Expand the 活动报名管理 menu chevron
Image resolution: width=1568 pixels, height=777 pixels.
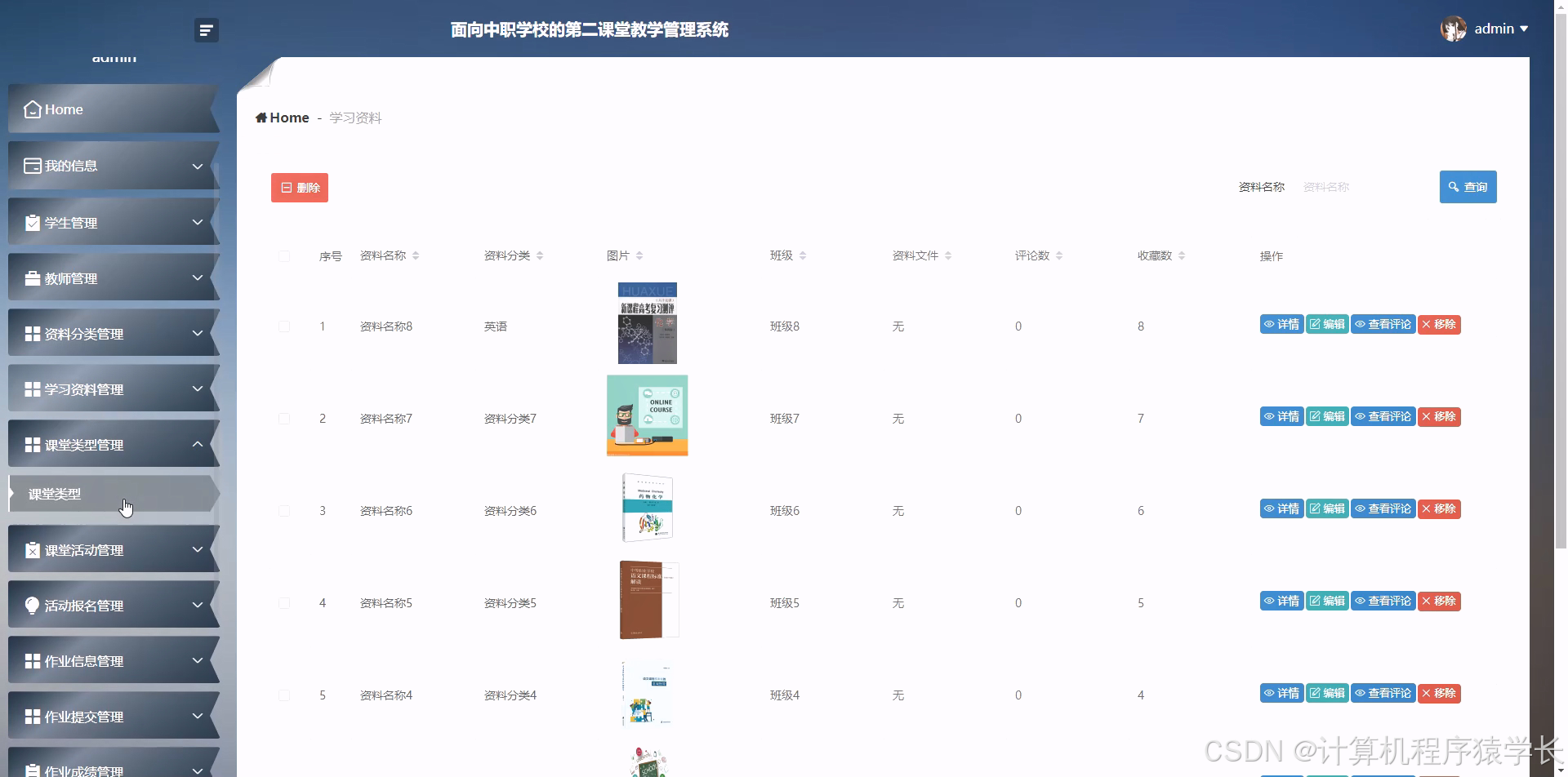(198, 605)
